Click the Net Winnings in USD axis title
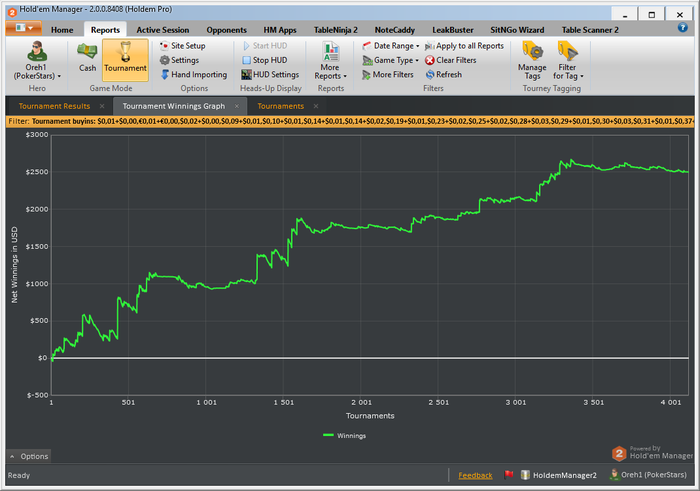 pos(14,265)
